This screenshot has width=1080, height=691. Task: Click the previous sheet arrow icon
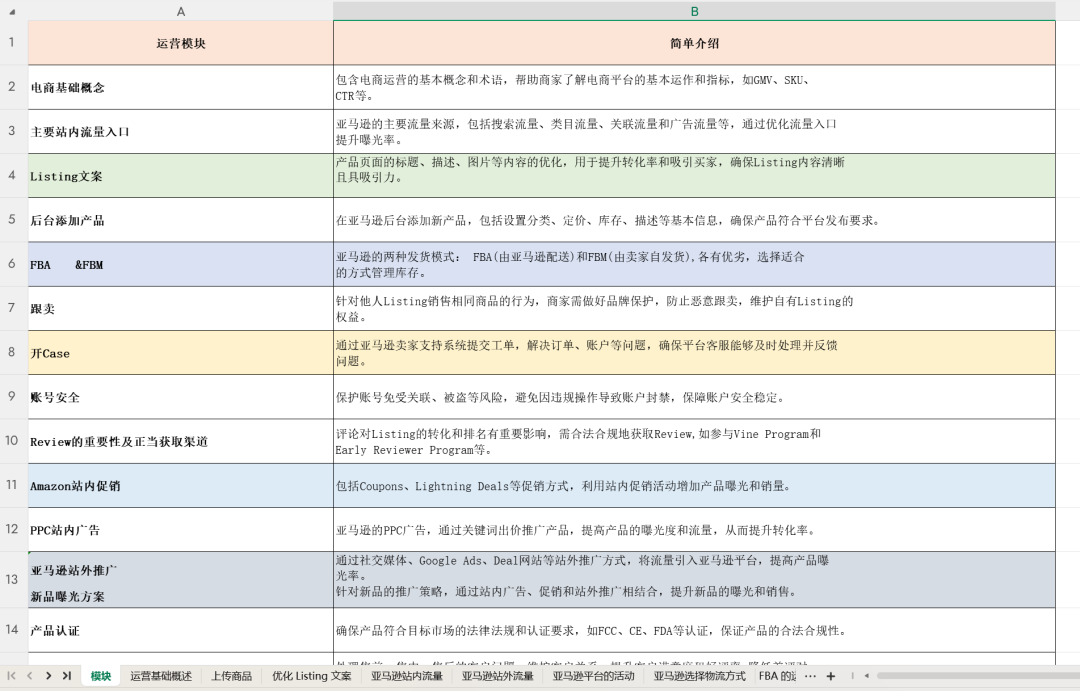pyautogui.click(x=30, y=676)
